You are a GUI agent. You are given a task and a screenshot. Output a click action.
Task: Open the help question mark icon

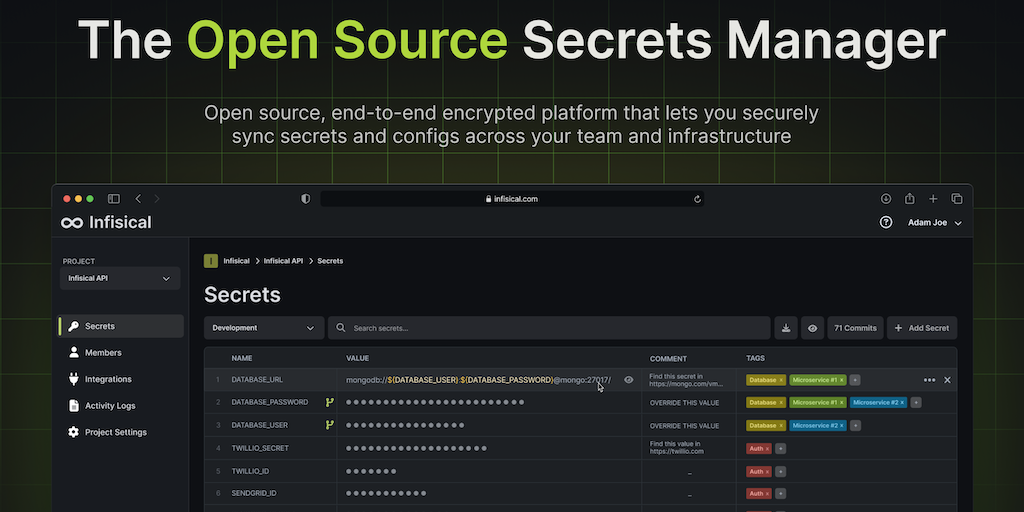885,223
